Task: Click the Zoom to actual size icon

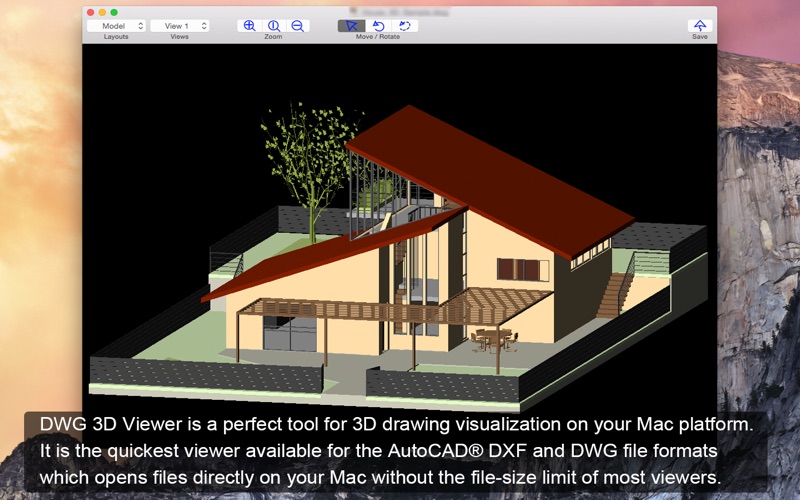Action: 274,26
